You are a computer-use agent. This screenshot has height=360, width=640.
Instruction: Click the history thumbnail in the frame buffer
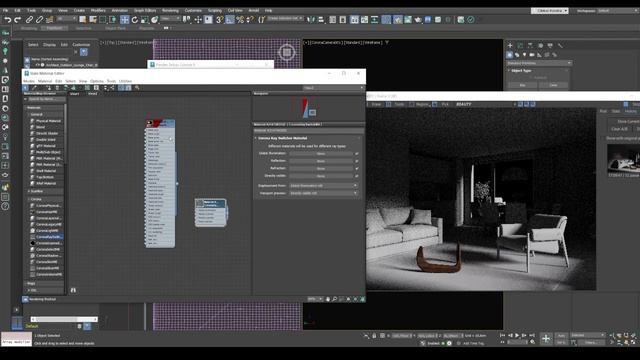point(624,159)
